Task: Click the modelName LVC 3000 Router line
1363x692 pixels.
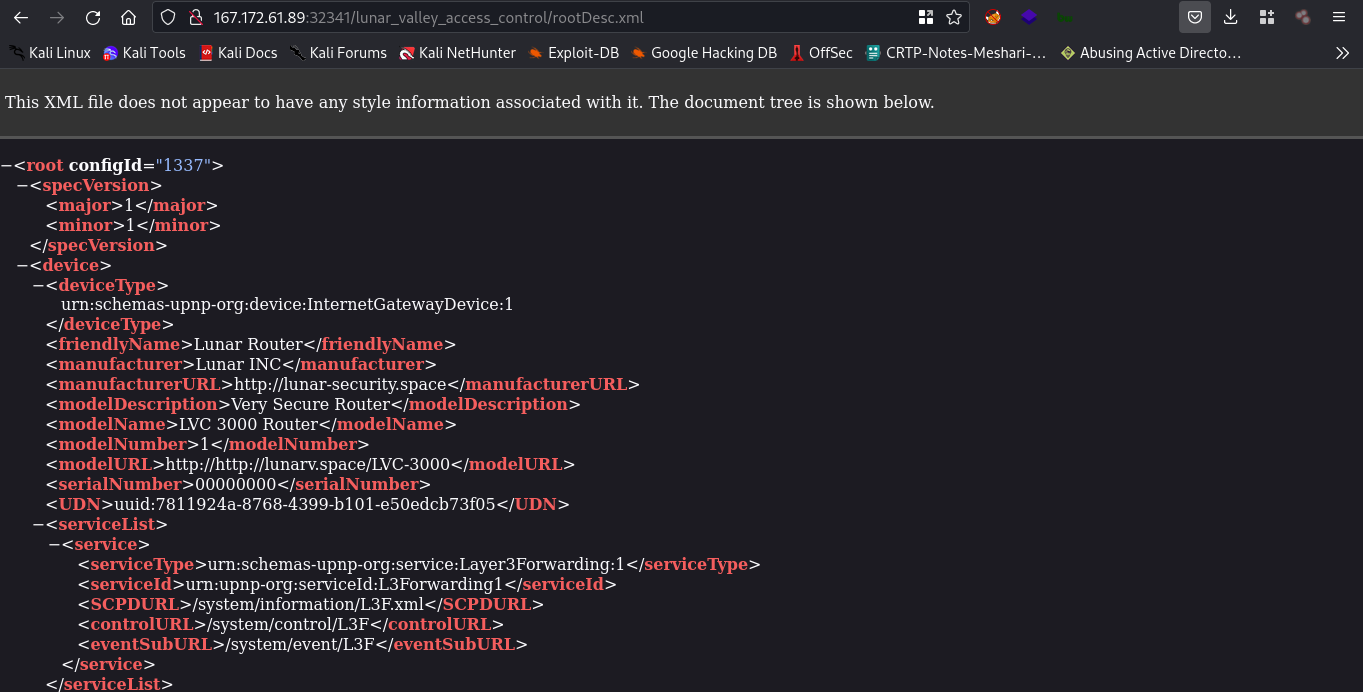Action: (251, 424)
